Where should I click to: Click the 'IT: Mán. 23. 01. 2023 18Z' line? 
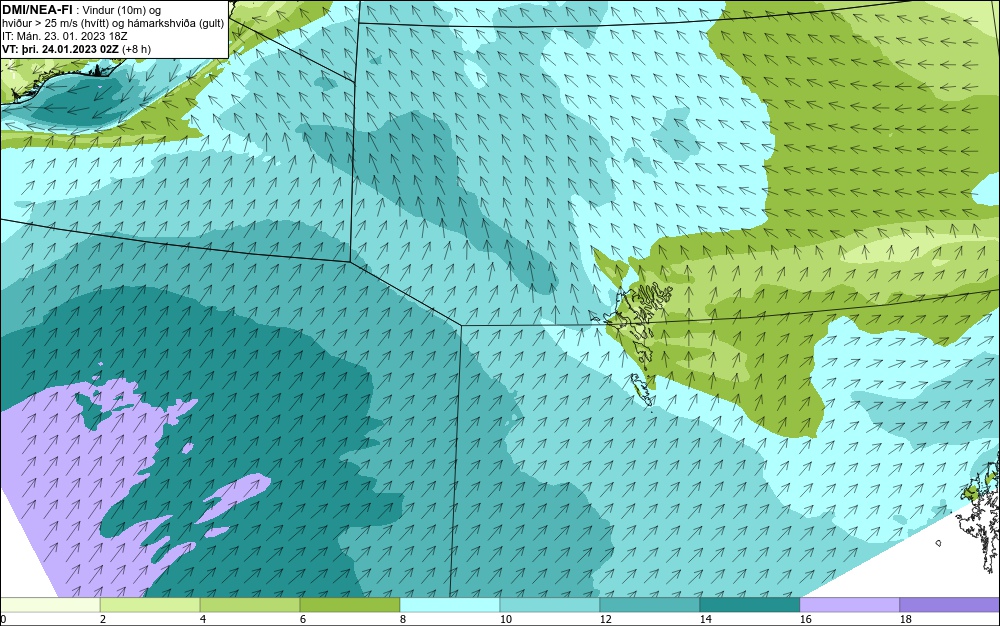tap(64, 36)
